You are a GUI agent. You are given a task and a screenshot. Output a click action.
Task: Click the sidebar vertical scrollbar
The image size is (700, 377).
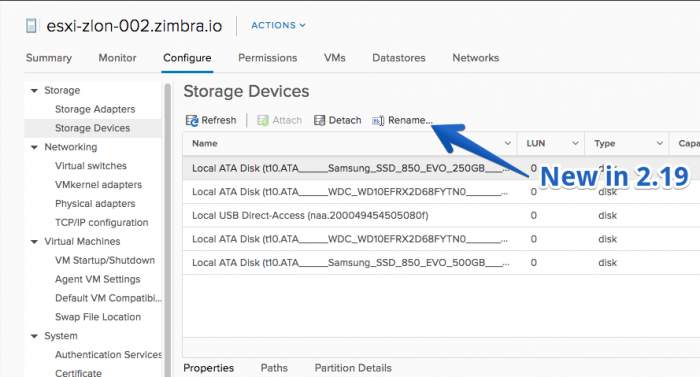tap(168, 230)
